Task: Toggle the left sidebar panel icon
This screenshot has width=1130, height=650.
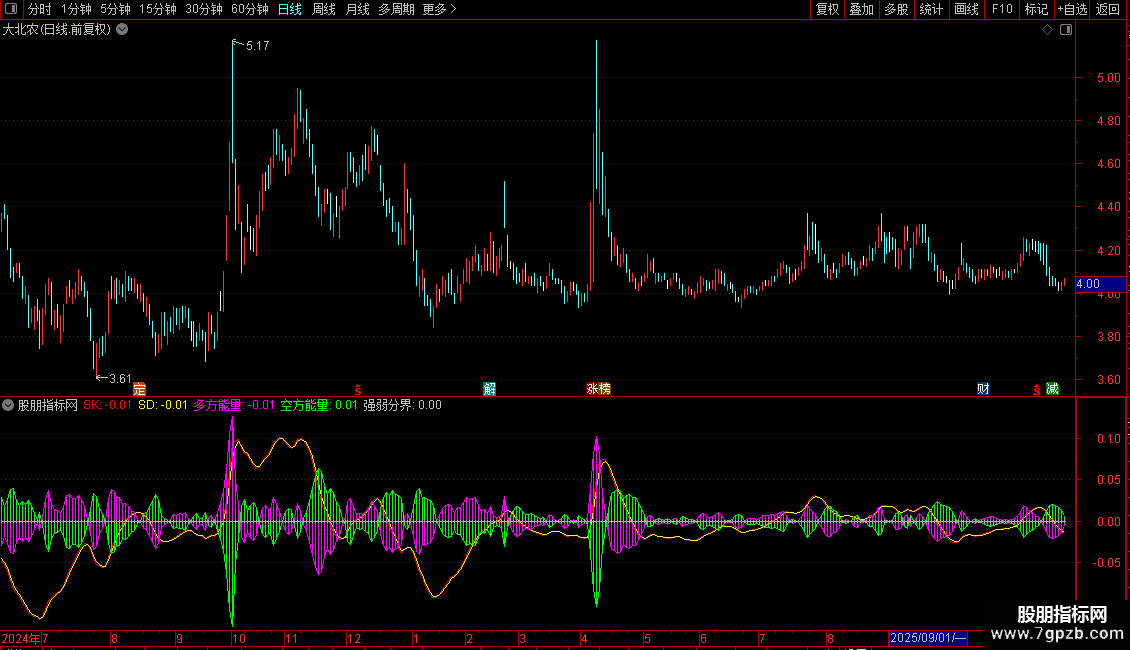Action: 11,9
